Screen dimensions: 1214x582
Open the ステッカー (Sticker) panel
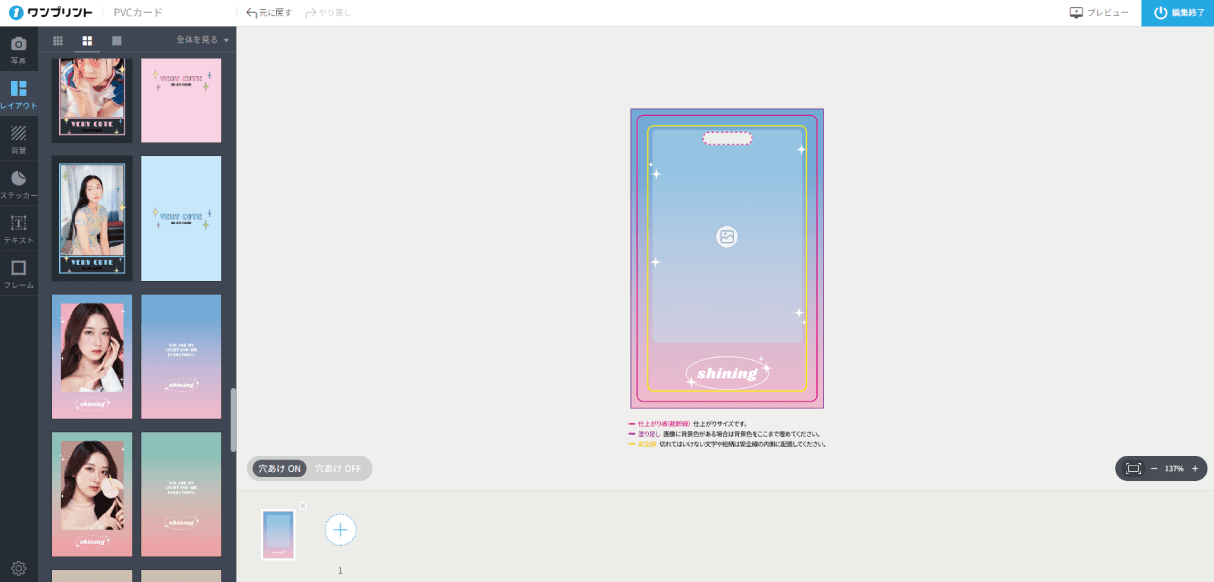point(18,183)
